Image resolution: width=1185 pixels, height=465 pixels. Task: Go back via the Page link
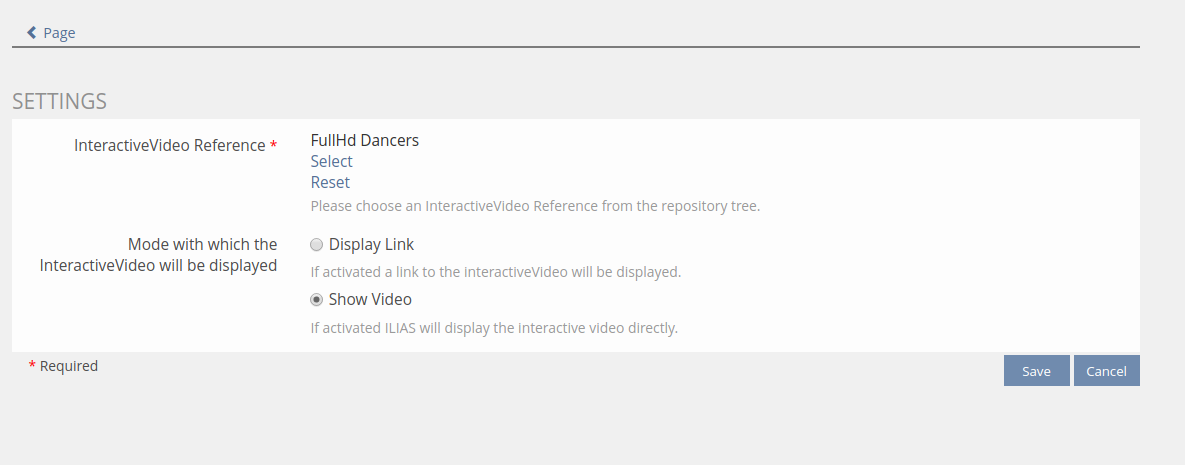pos(59,33)
